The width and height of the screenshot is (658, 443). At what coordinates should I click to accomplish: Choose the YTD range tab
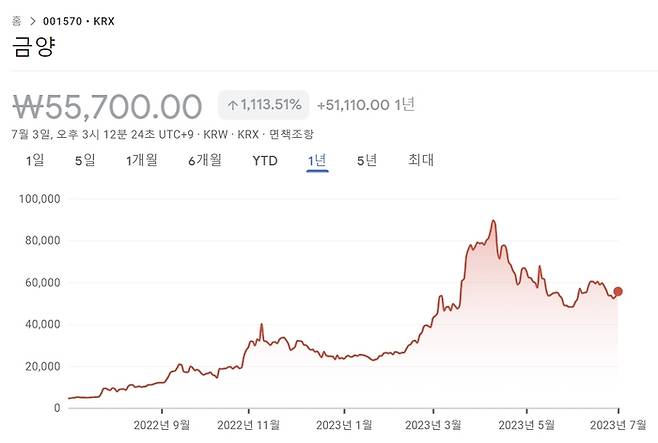pos(265,161)
